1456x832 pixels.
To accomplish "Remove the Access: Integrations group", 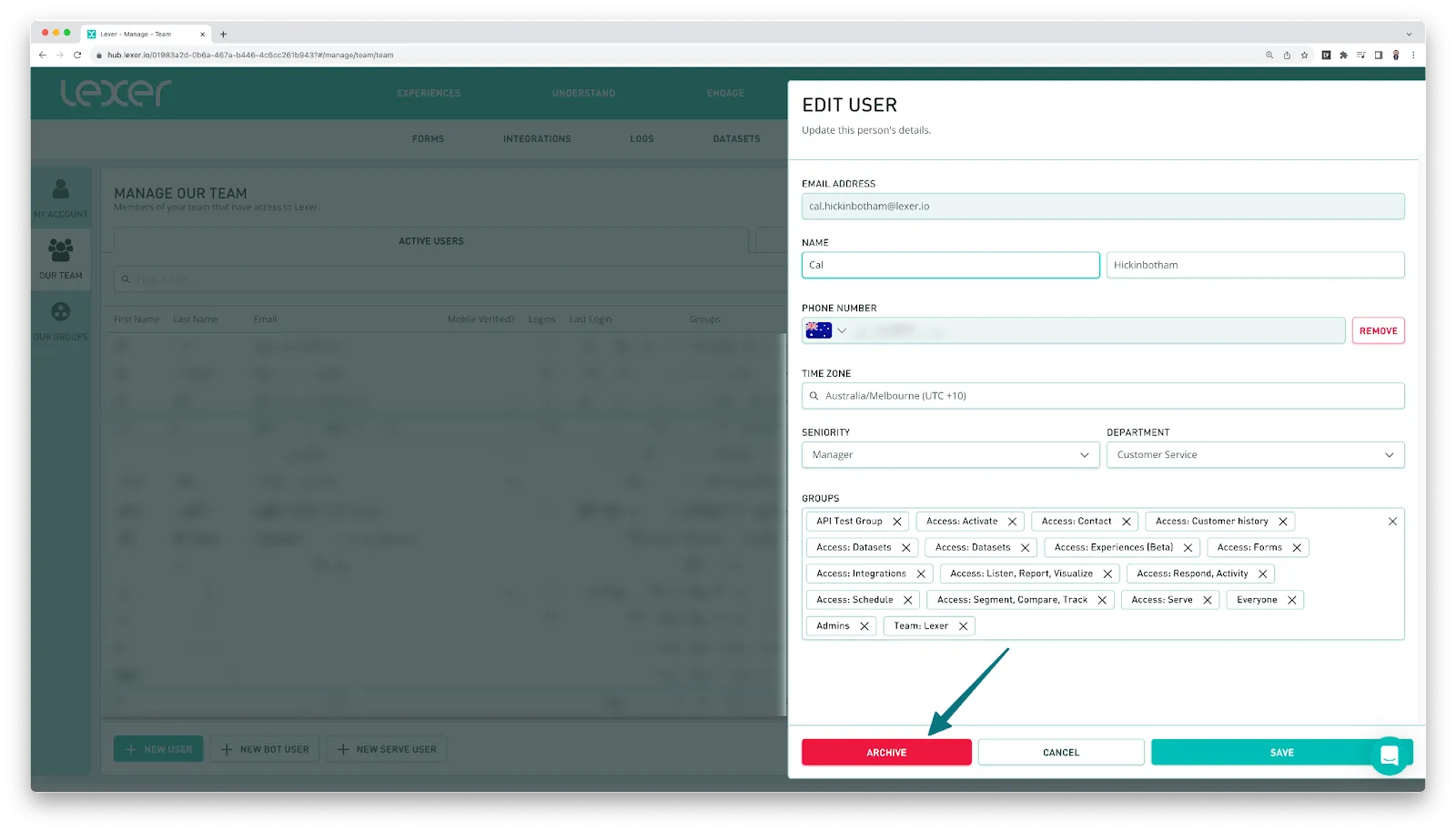I will (921, 574).
